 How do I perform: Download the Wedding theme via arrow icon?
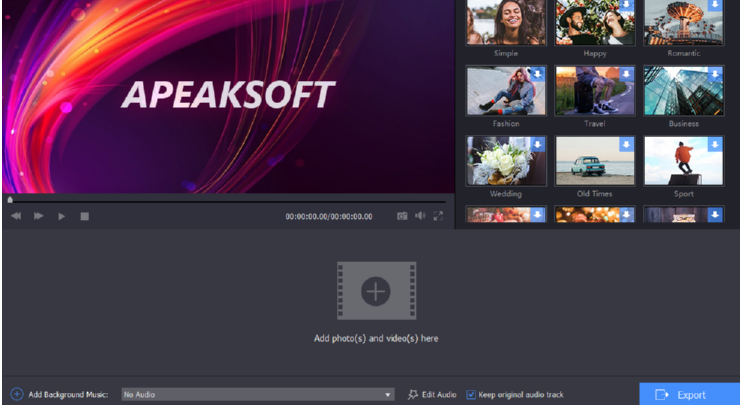[538, 144]
